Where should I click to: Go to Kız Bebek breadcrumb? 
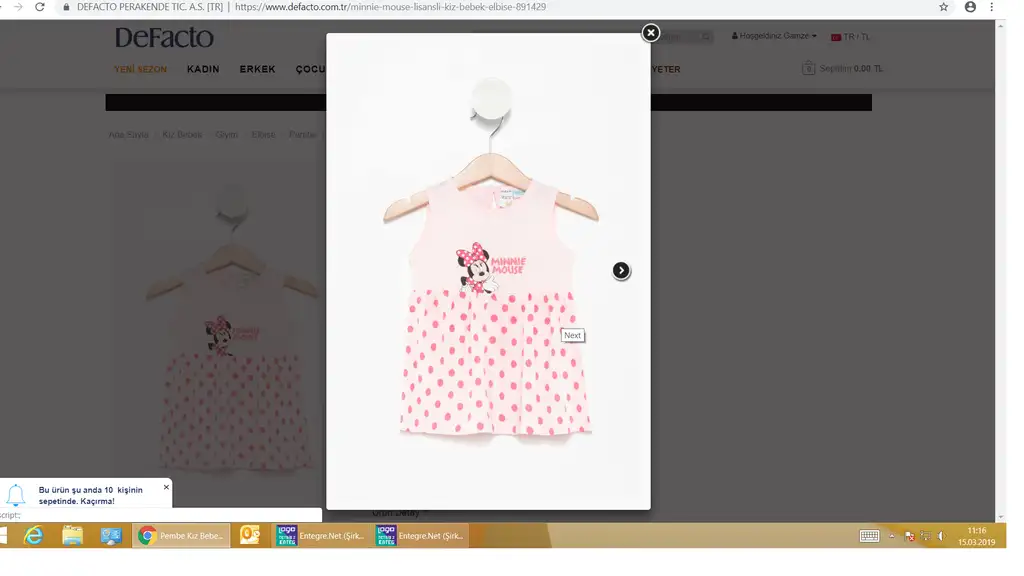[x=182, y=135]
